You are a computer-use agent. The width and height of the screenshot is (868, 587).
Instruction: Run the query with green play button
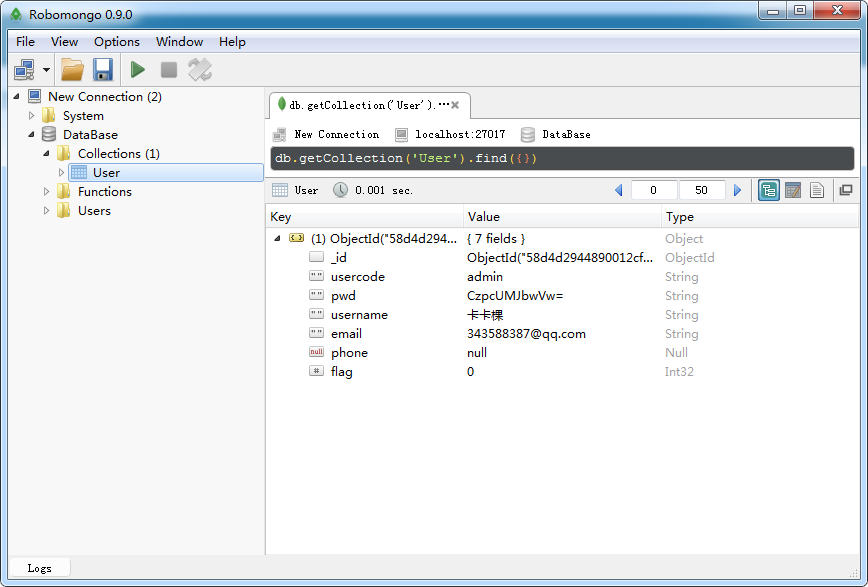point(137,70)
